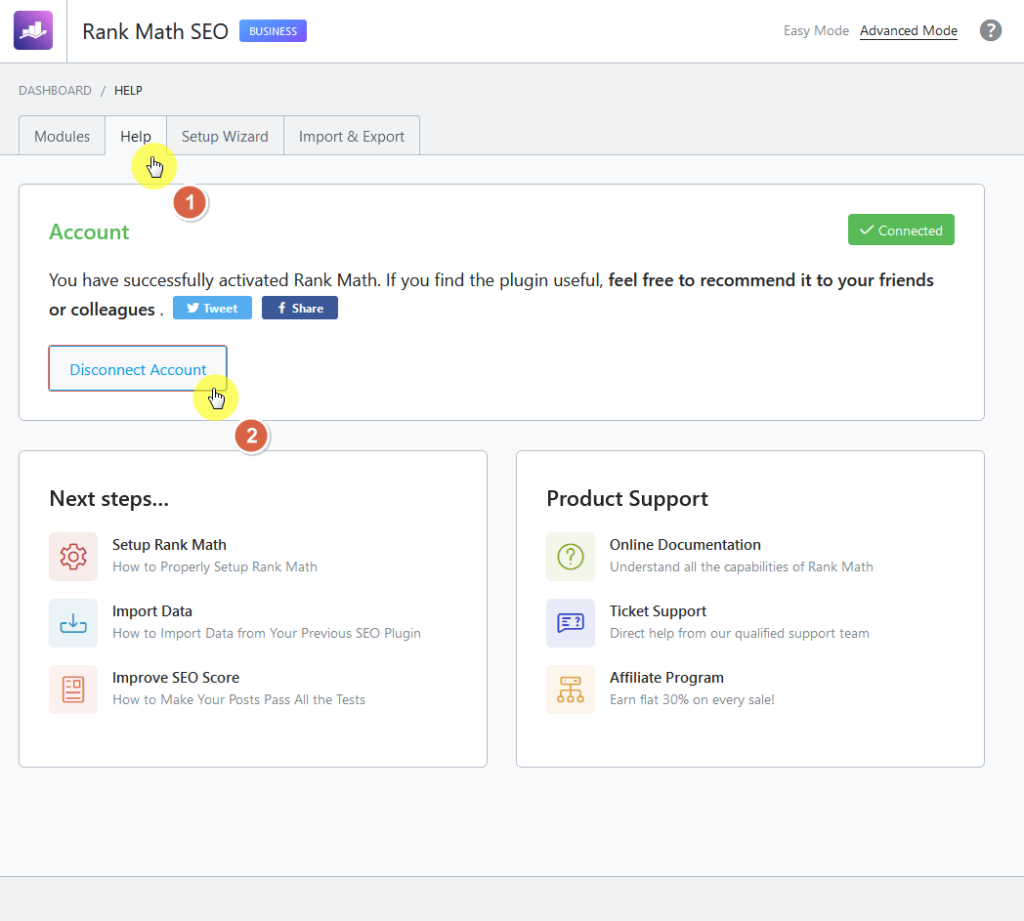This screenshot has height=921, width=1024.
Task: Click "How to Import Data from Your Previous SEO Plugin"
Action: (x=266, y=633)
